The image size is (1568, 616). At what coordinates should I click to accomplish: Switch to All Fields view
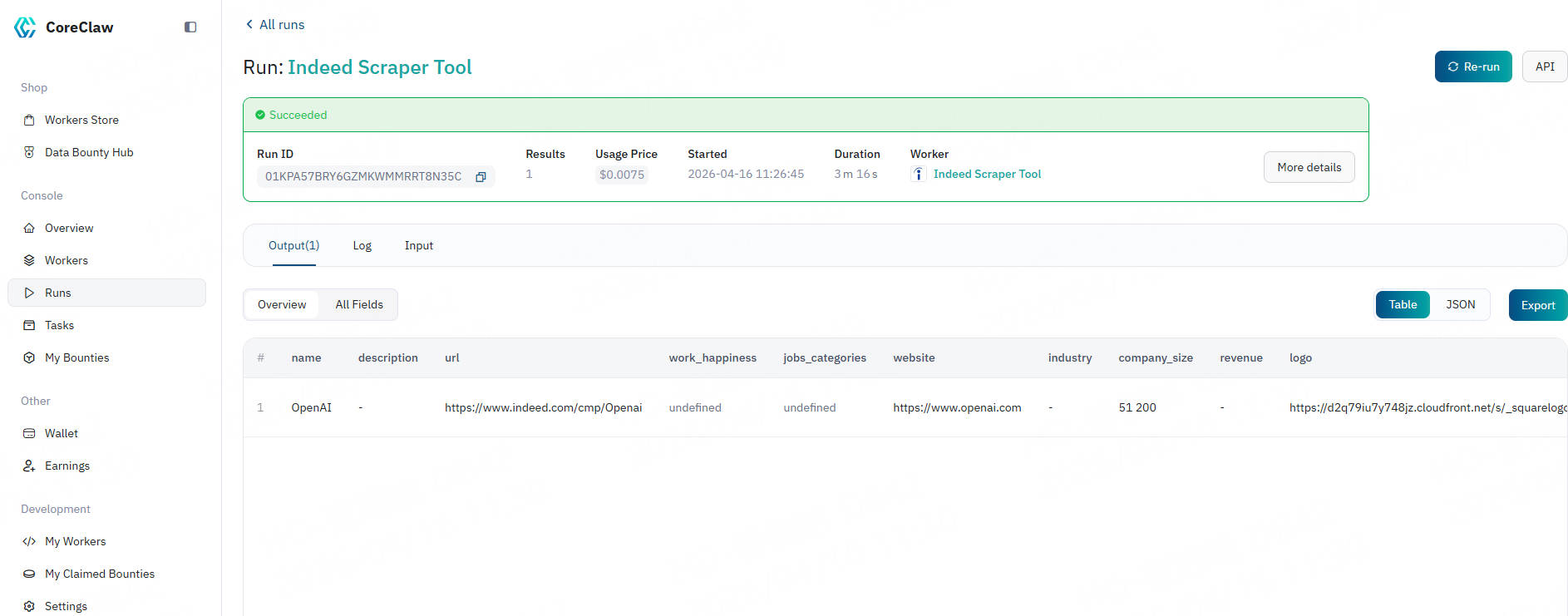[x=359, y=304]
